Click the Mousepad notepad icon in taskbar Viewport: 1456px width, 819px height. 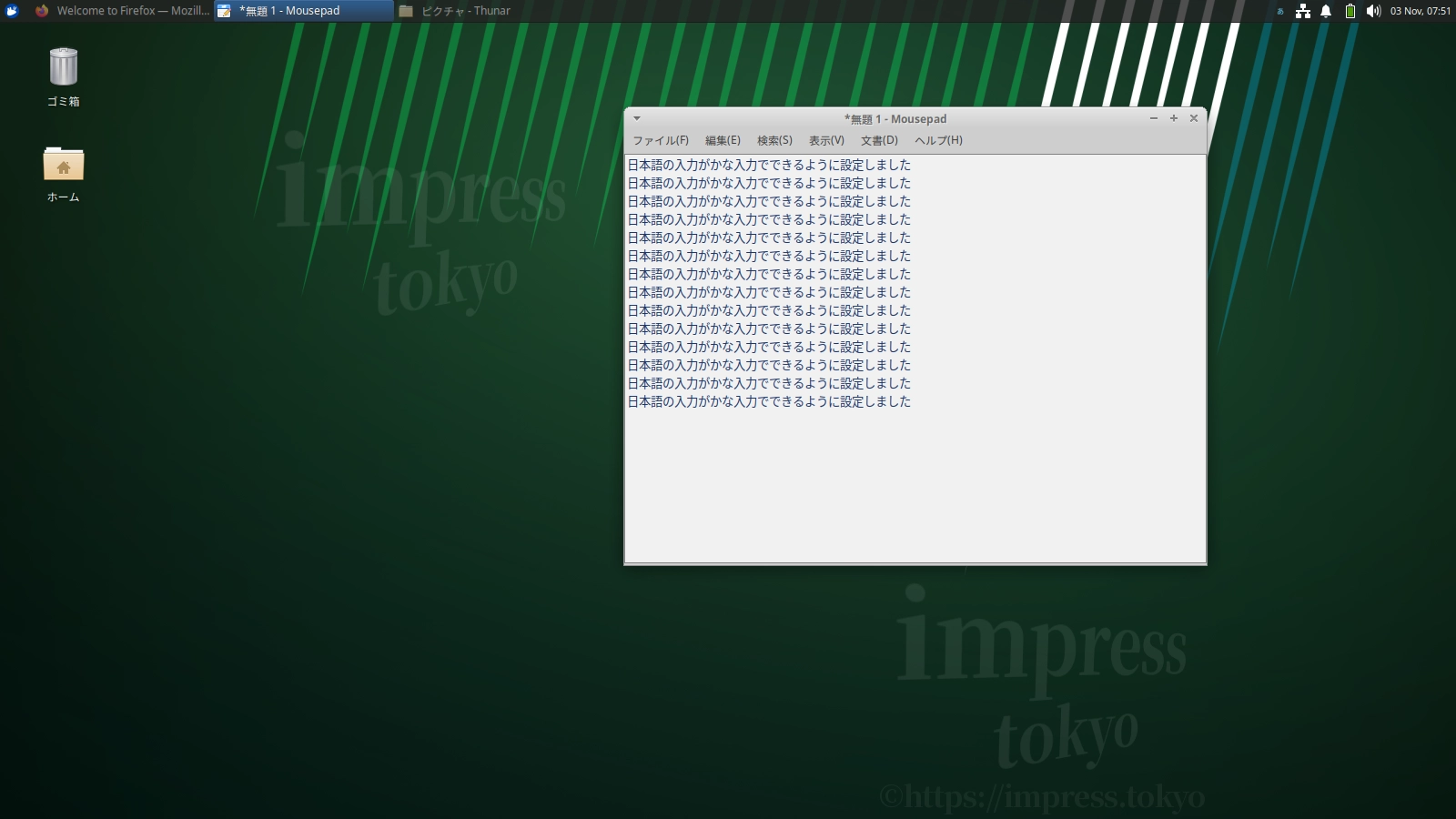click(x=224, y=11)
